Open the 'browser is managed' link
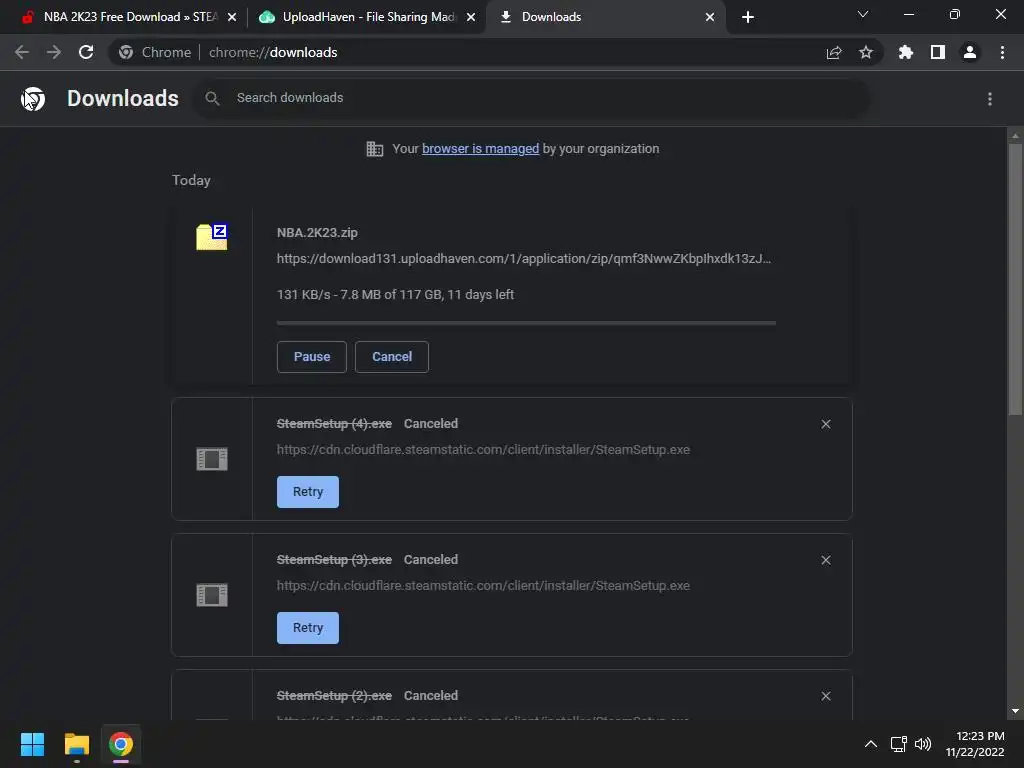 pos(480,149)
